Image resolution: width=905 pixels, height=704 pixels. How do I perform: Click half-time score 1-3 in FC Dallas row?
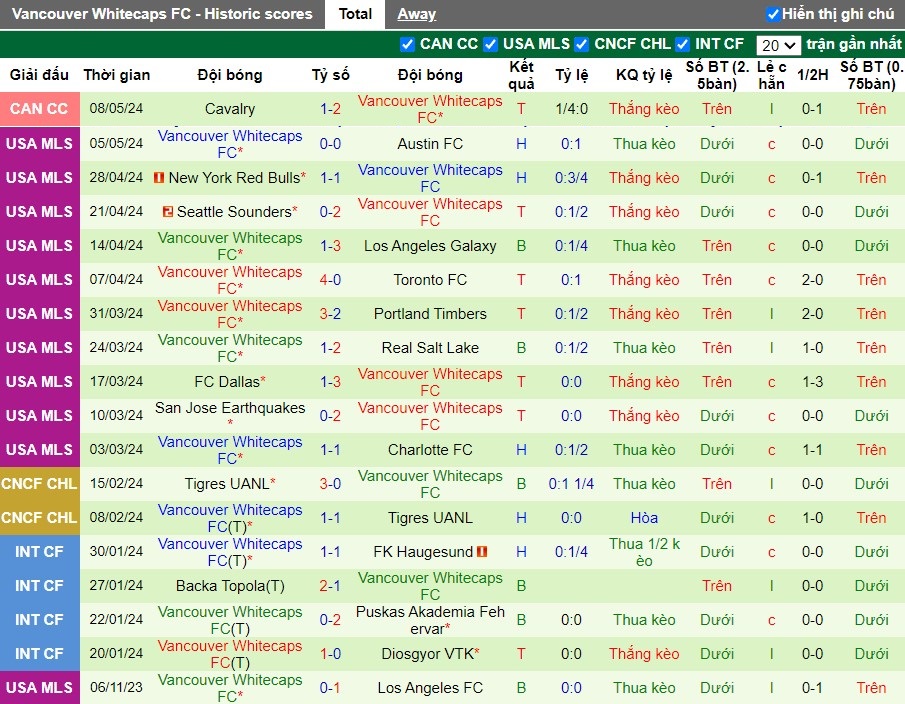click(813, 382)
